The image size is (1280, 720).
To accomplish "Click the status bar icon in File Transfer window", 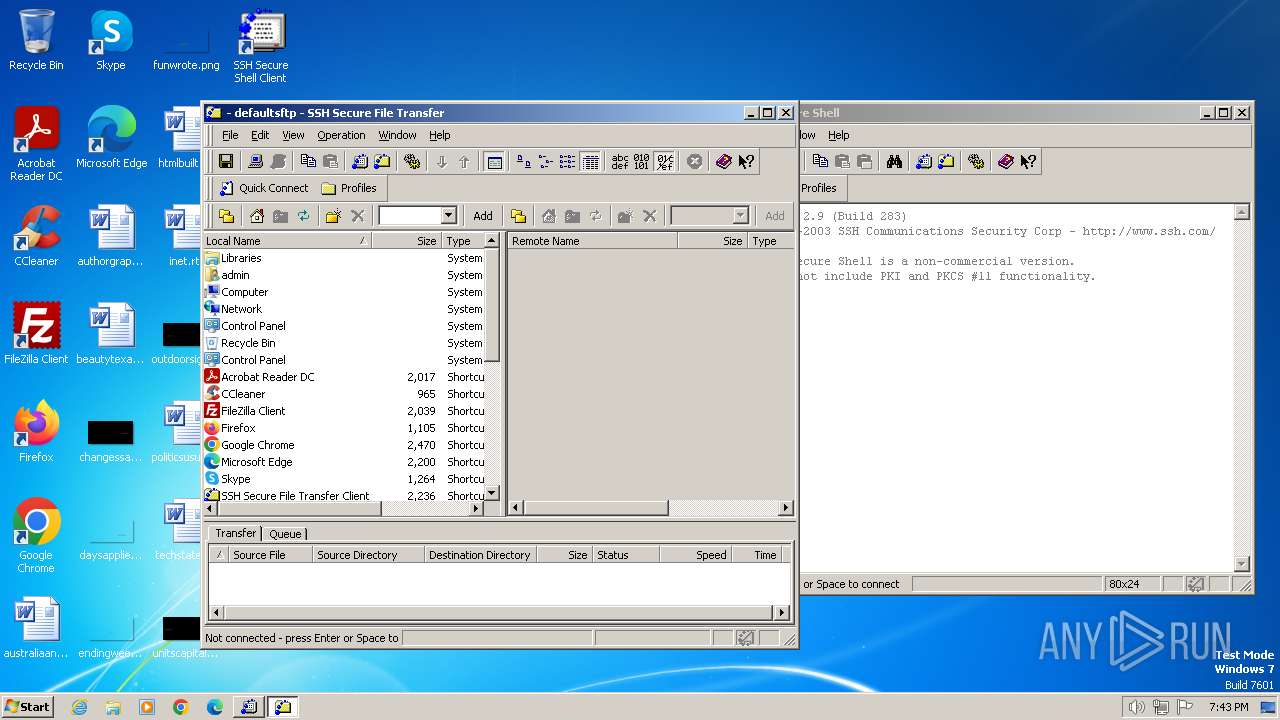I will 745,638.
